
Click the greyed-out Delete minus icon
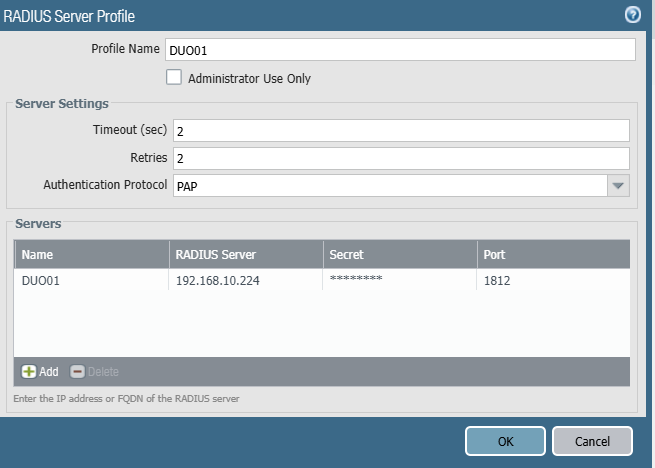[x=77, y=371]
